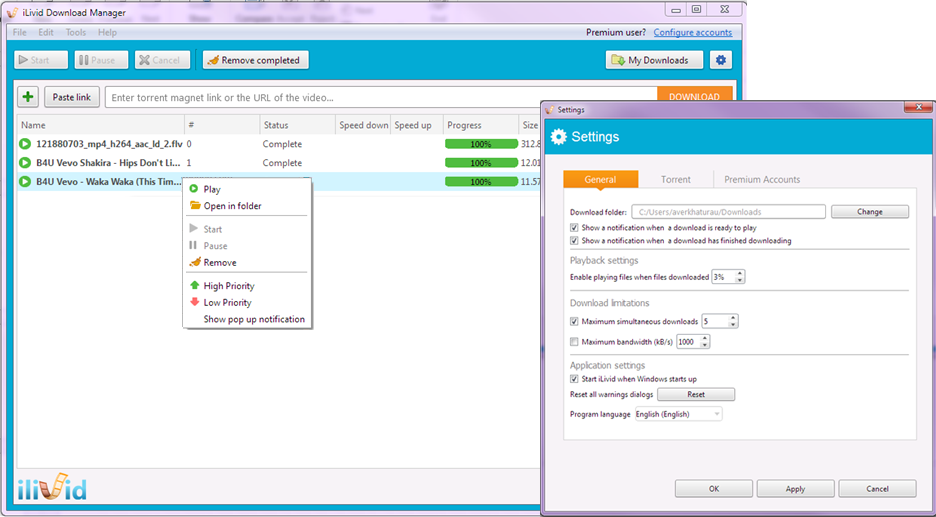Sort by the Speed up column header
The image size is (936, 517).
tap(417, 125)
